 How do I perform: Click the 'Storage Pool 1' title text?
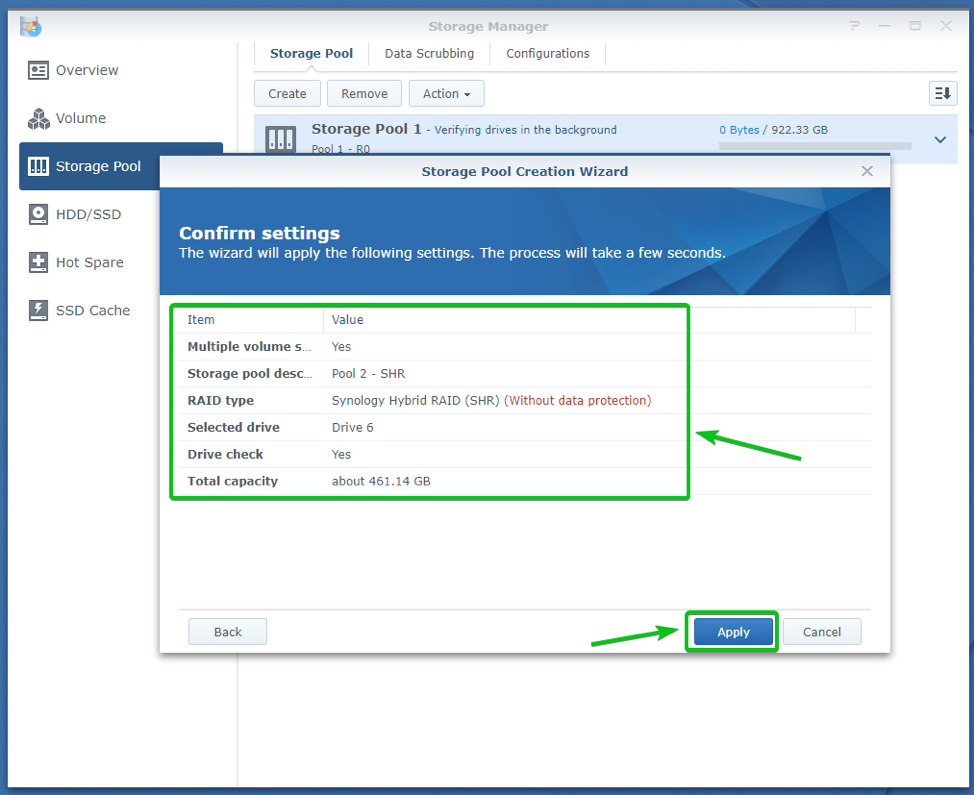point(366,129)
